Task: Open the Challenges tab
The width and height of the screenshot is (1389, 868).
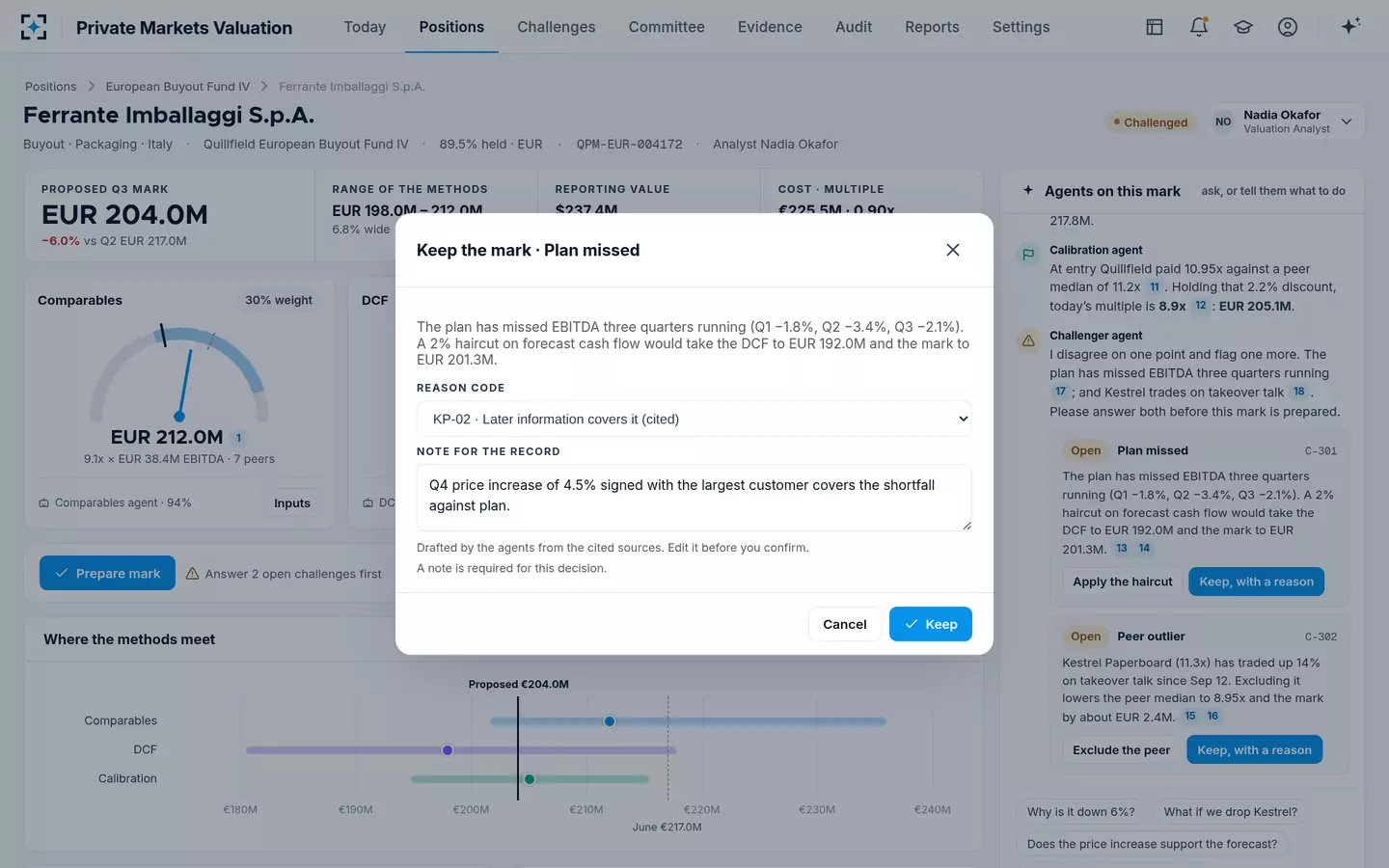Action: pyautogui.click(x=557, y=27)
